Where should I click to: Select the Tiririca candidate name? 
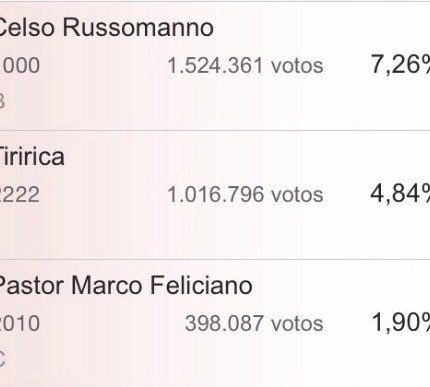pyautogui.click(x=32, y=156)
